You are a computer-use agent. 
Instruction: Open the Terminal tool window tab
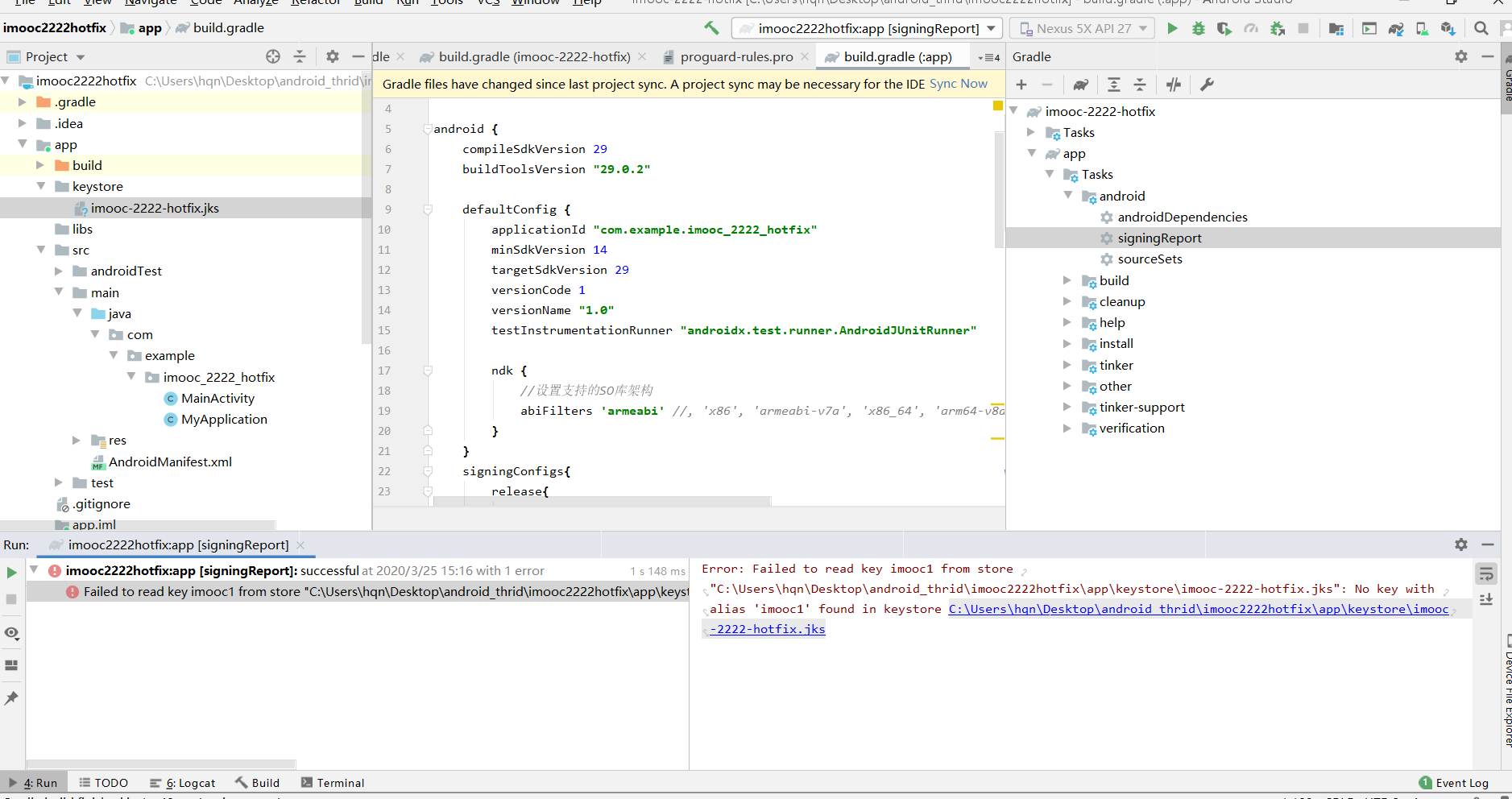click(x=332, y=783)
